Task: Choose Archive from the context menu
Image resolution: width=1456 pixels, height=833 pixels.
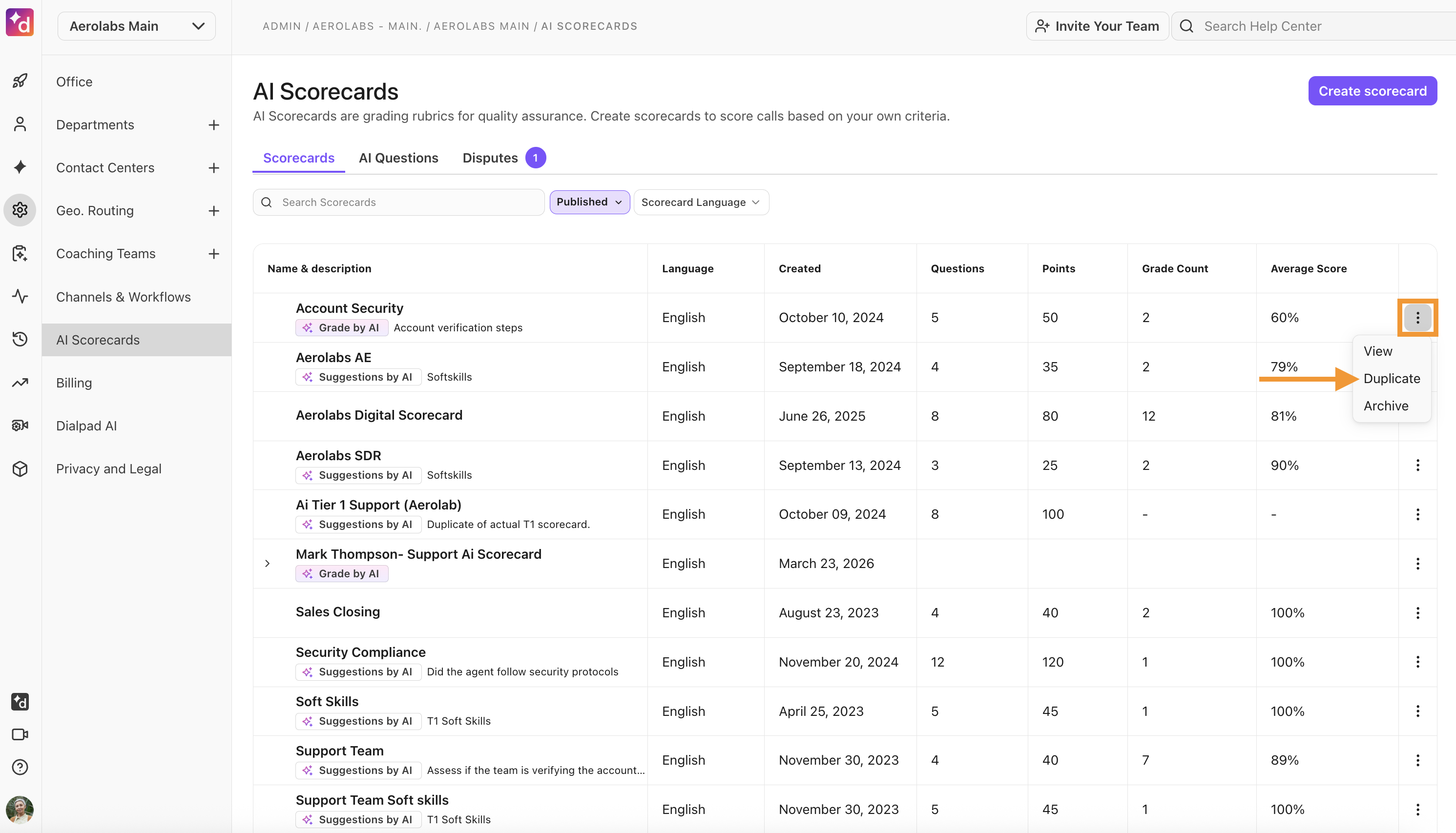Action: pyautogui.click(x=1386, y=406)
